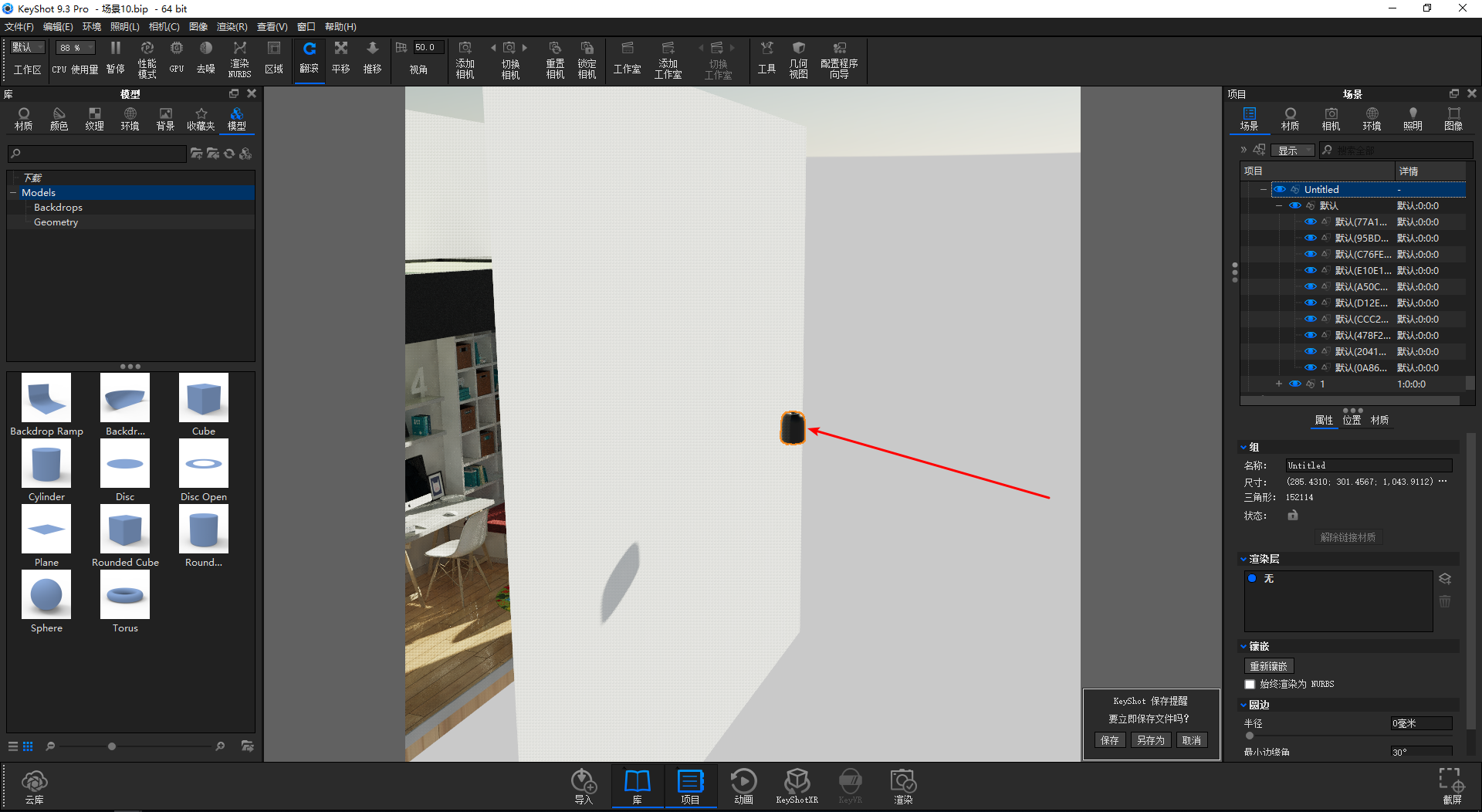
Task: Switch to the 相机 tab in project panel
Action: pos(1331,120)
